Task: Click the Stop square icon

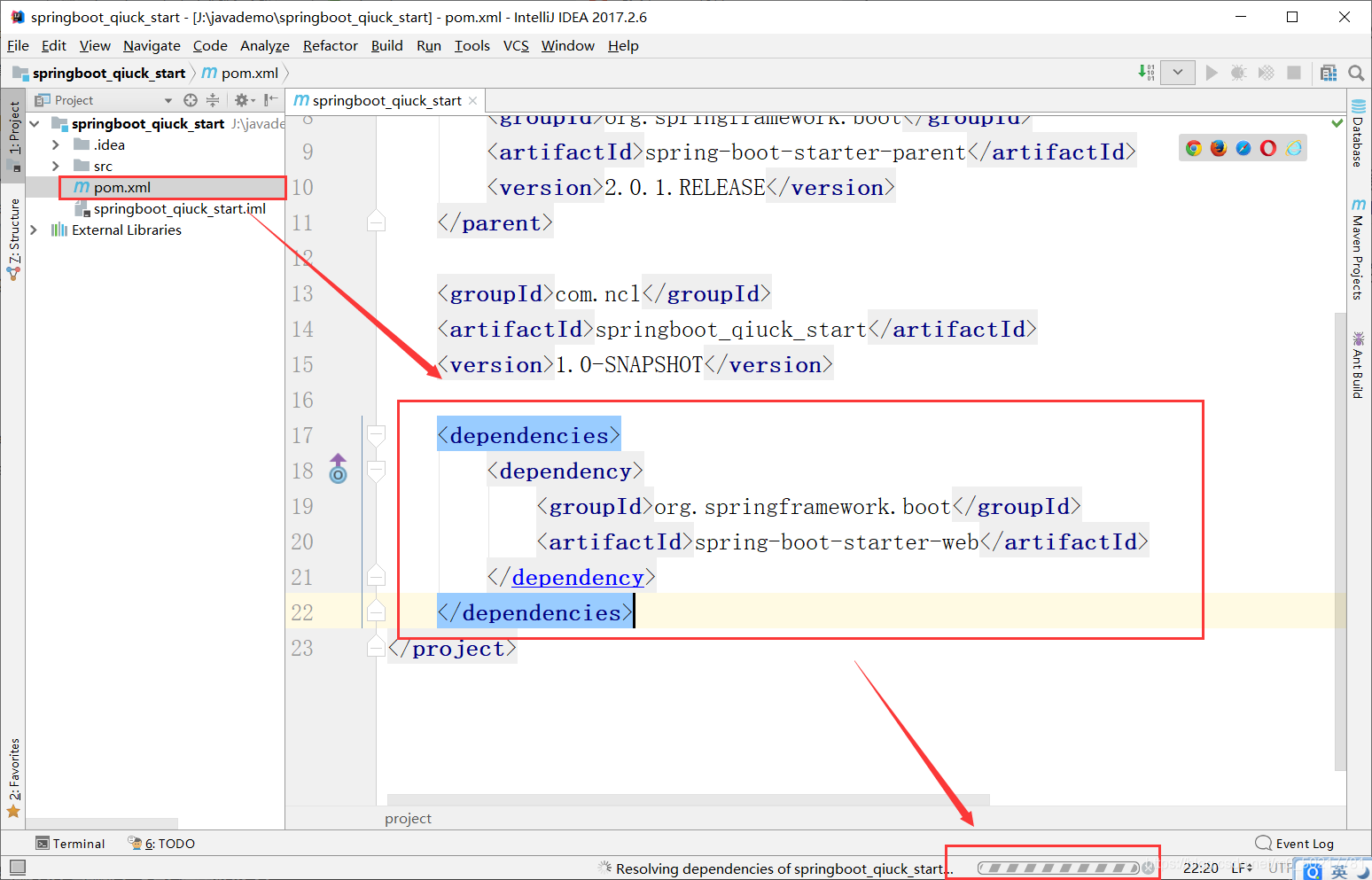Action: (x=1294, y=73)
